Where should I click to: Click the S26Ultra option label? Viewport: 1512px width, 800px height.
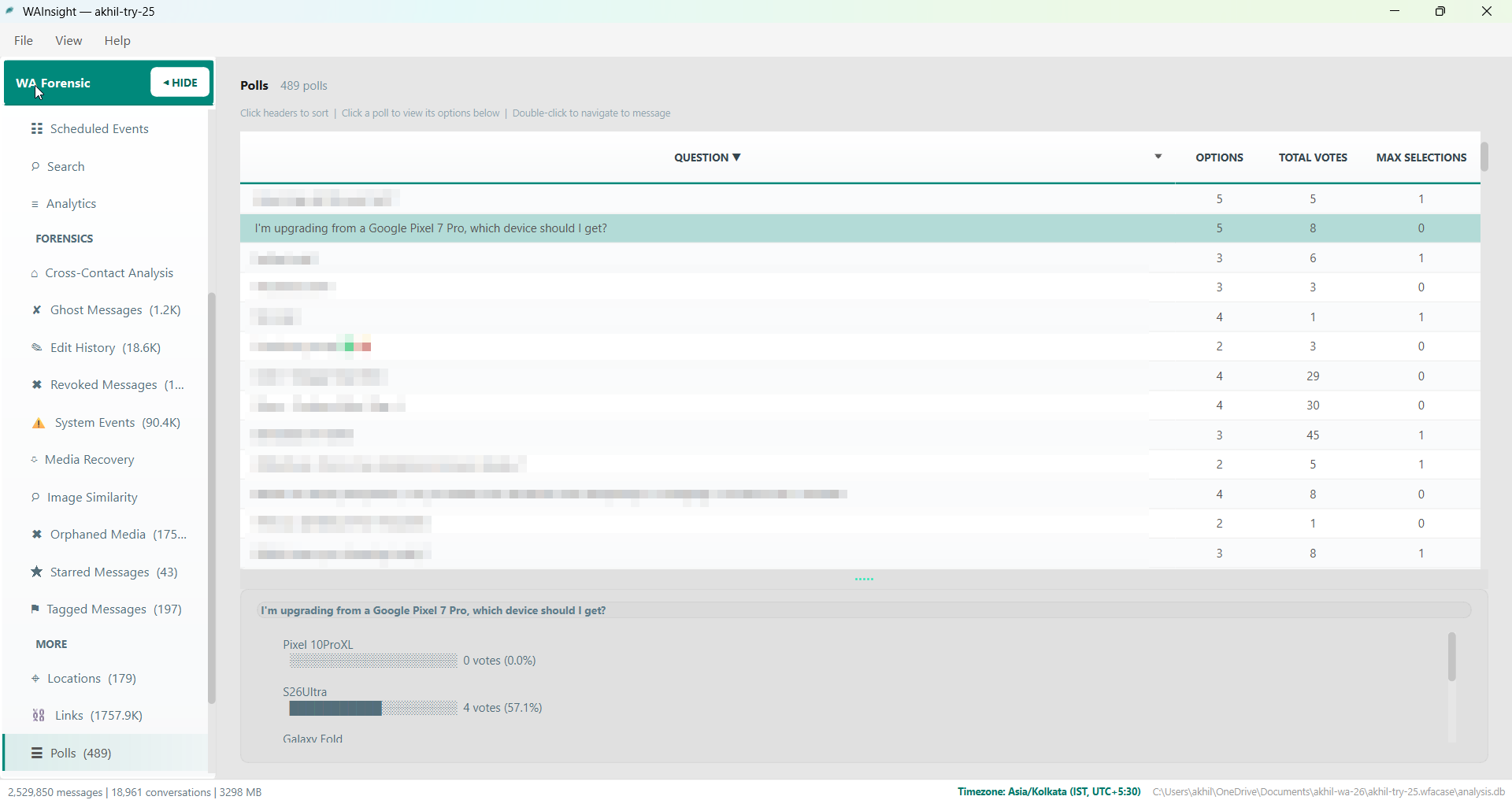click(306, 692)
